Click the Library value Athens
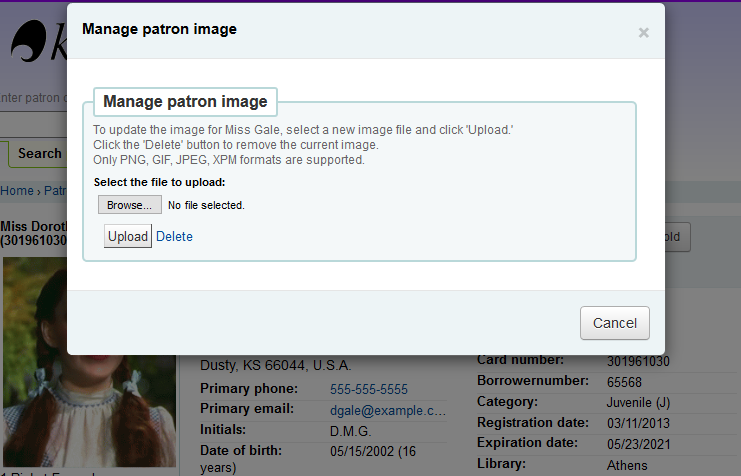Image resolution: width=741 pixels, height=476 pixels. [x=627, y=465]
